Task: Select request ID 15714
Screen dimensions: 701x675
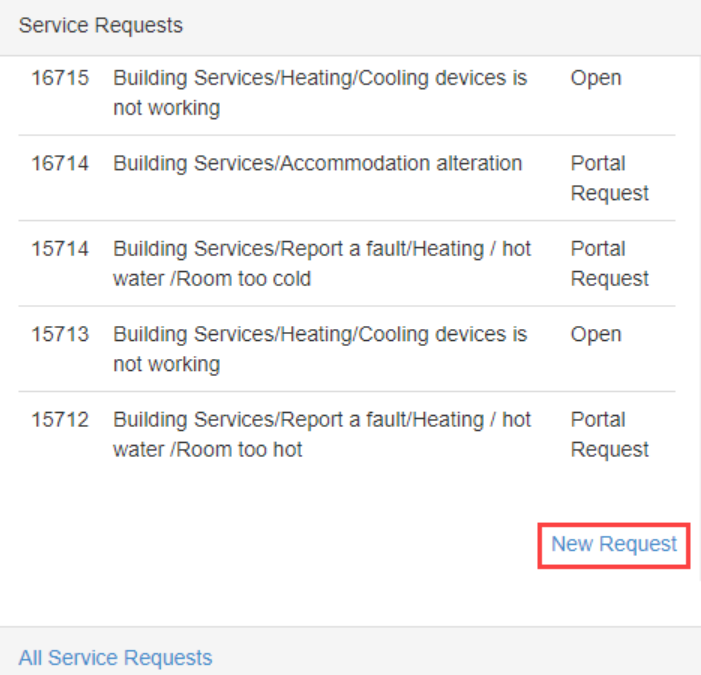Action: pyautogui.click(x=60, y=249)
